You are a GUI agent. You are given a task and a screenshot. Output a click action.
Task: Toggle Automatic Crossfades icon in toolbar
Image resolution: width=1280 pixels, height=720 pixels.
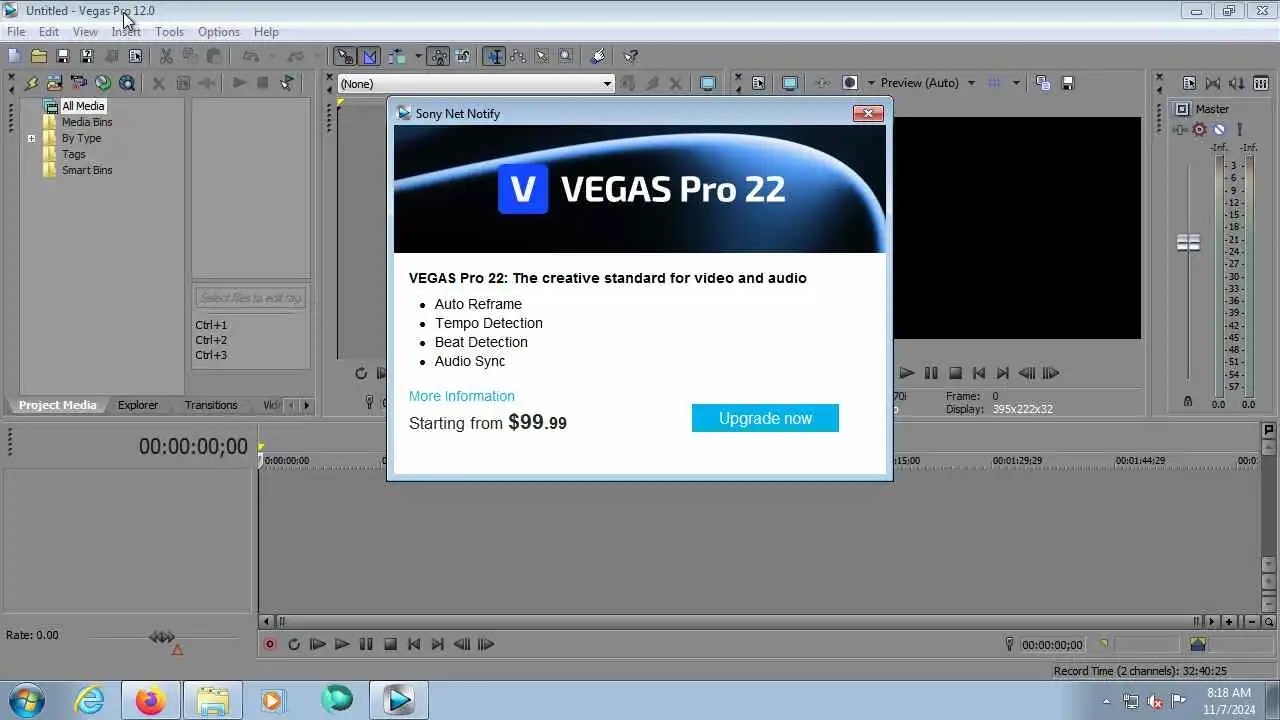coord(369,56)
